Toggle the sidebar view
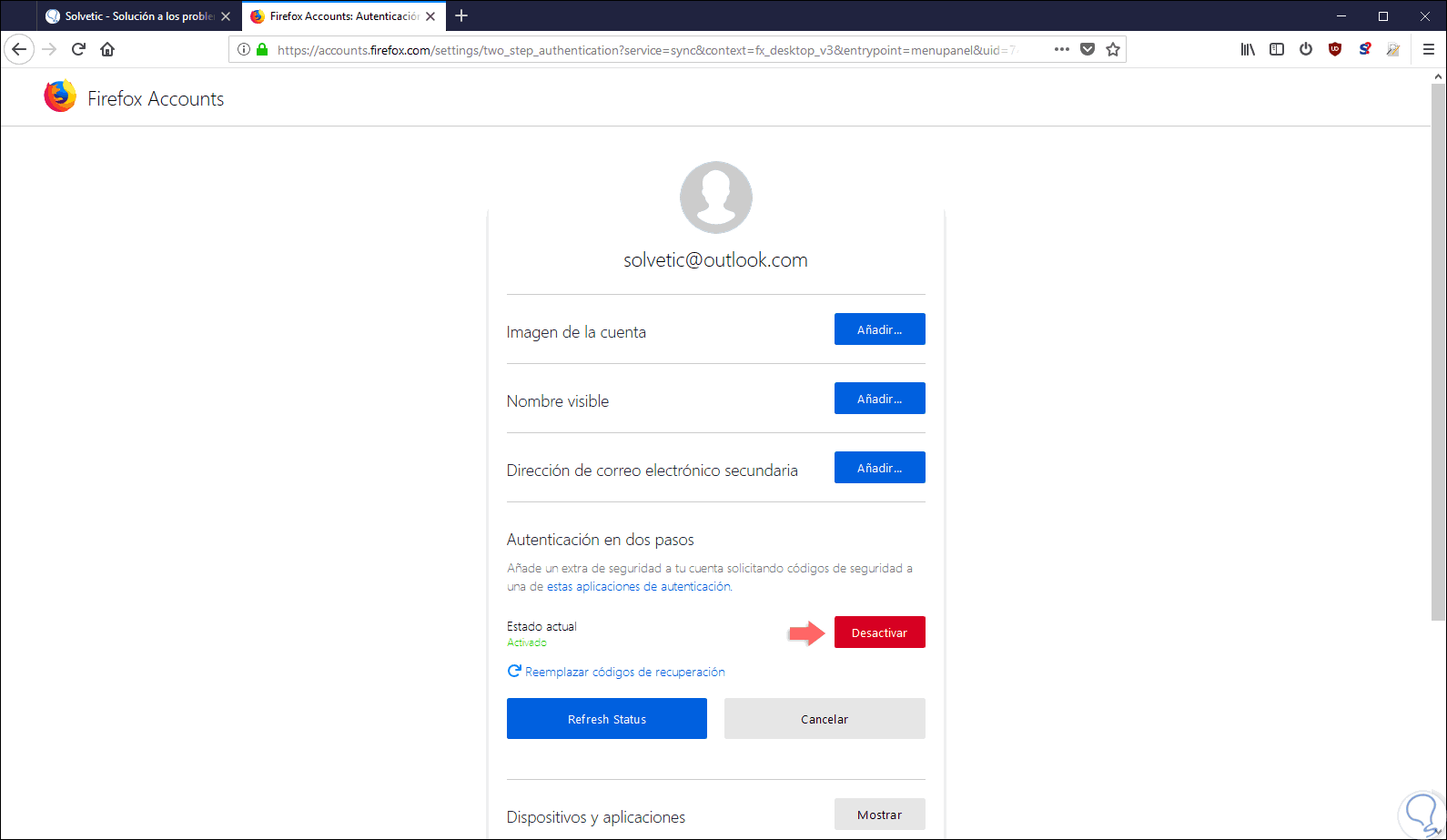The height and width of the screenshot is (840, 1447). (1277, 49)
